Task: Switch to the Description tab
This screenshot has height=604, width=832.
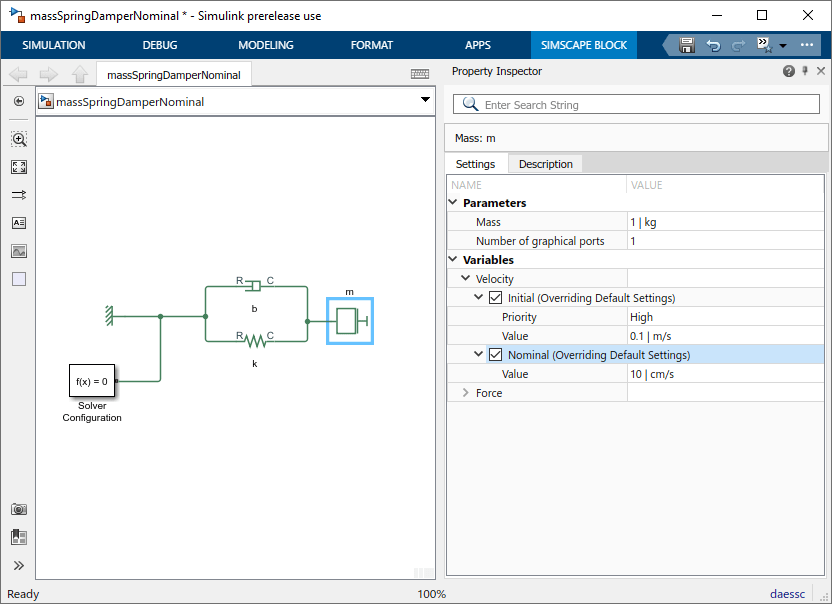Action: [x=545, y=164]
